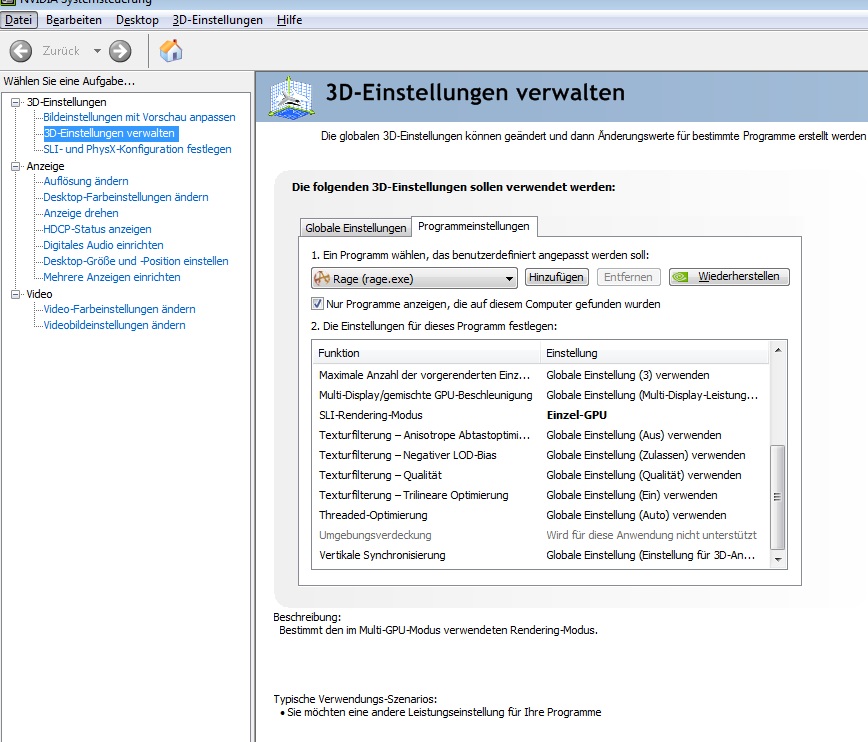868x742 pixels.
Task: Go to the Home icon
Action: 171,50
